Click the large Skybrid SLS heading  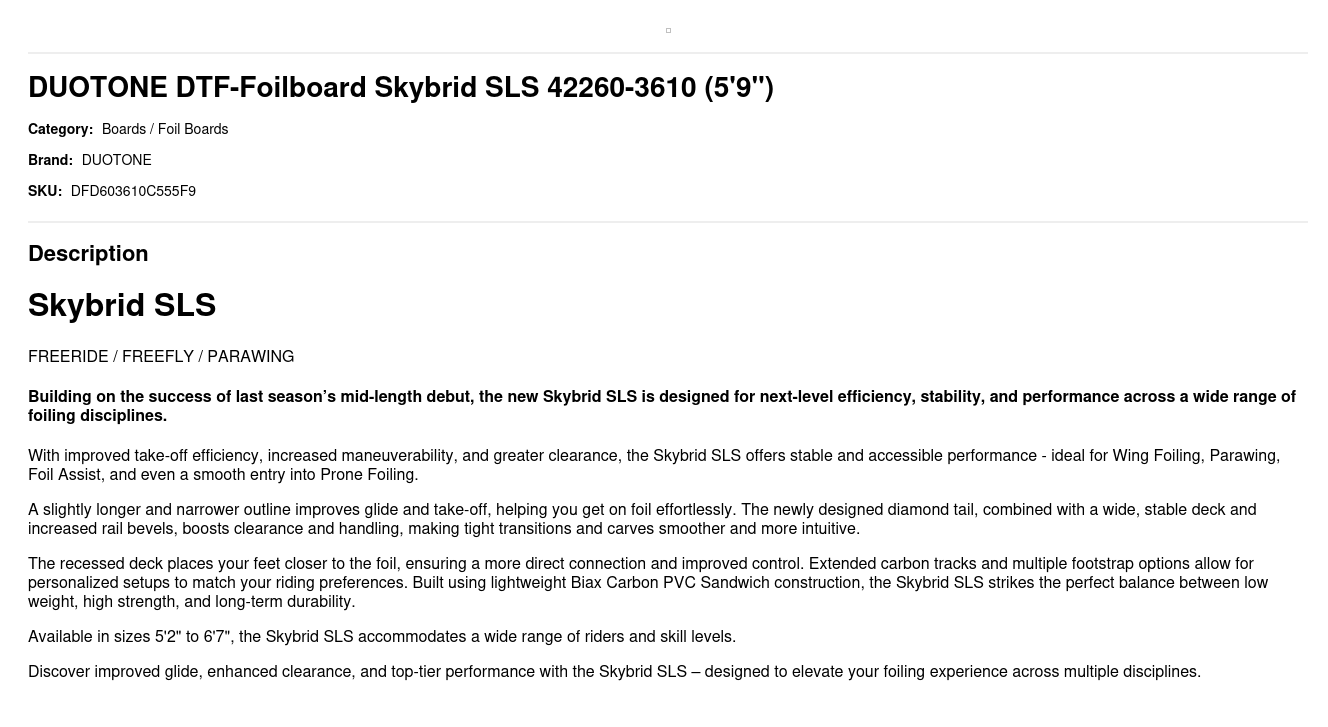122,305
